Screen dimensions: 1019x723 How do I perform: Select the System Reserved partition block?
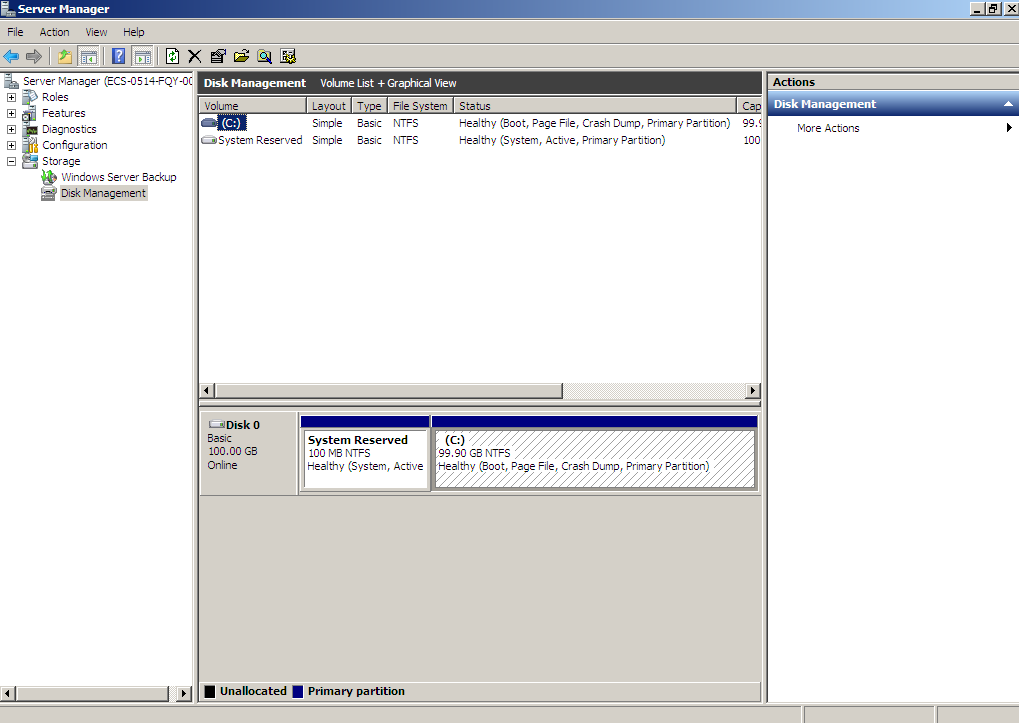[x=365, y=460]
